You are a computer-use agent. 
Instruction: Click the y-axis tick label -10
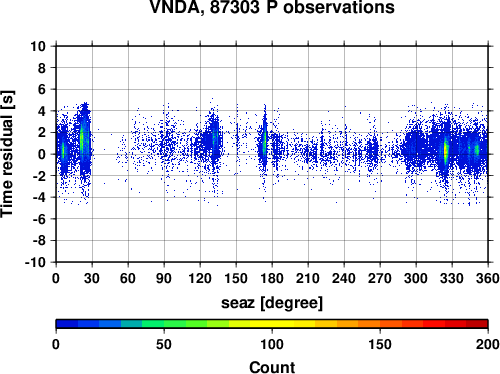click(x=36, y=263)
